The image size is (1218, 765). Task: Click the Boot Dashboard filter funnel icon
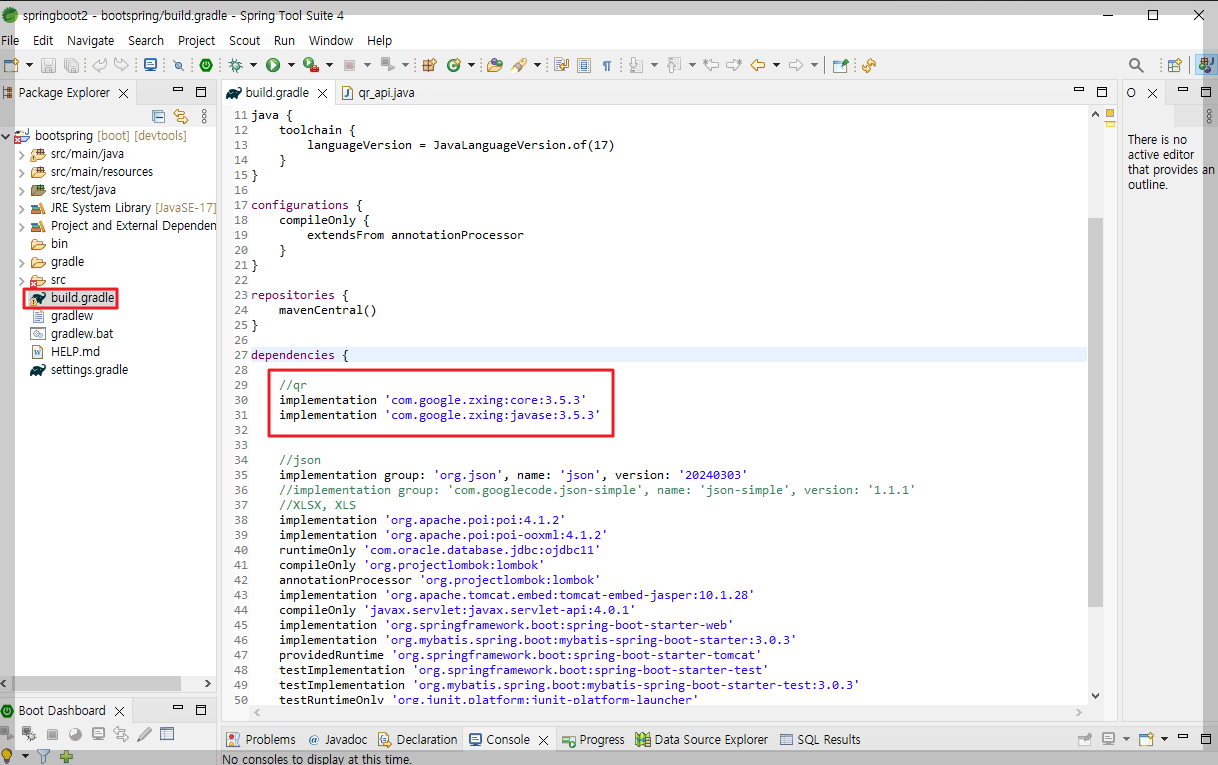pos(43,757)
